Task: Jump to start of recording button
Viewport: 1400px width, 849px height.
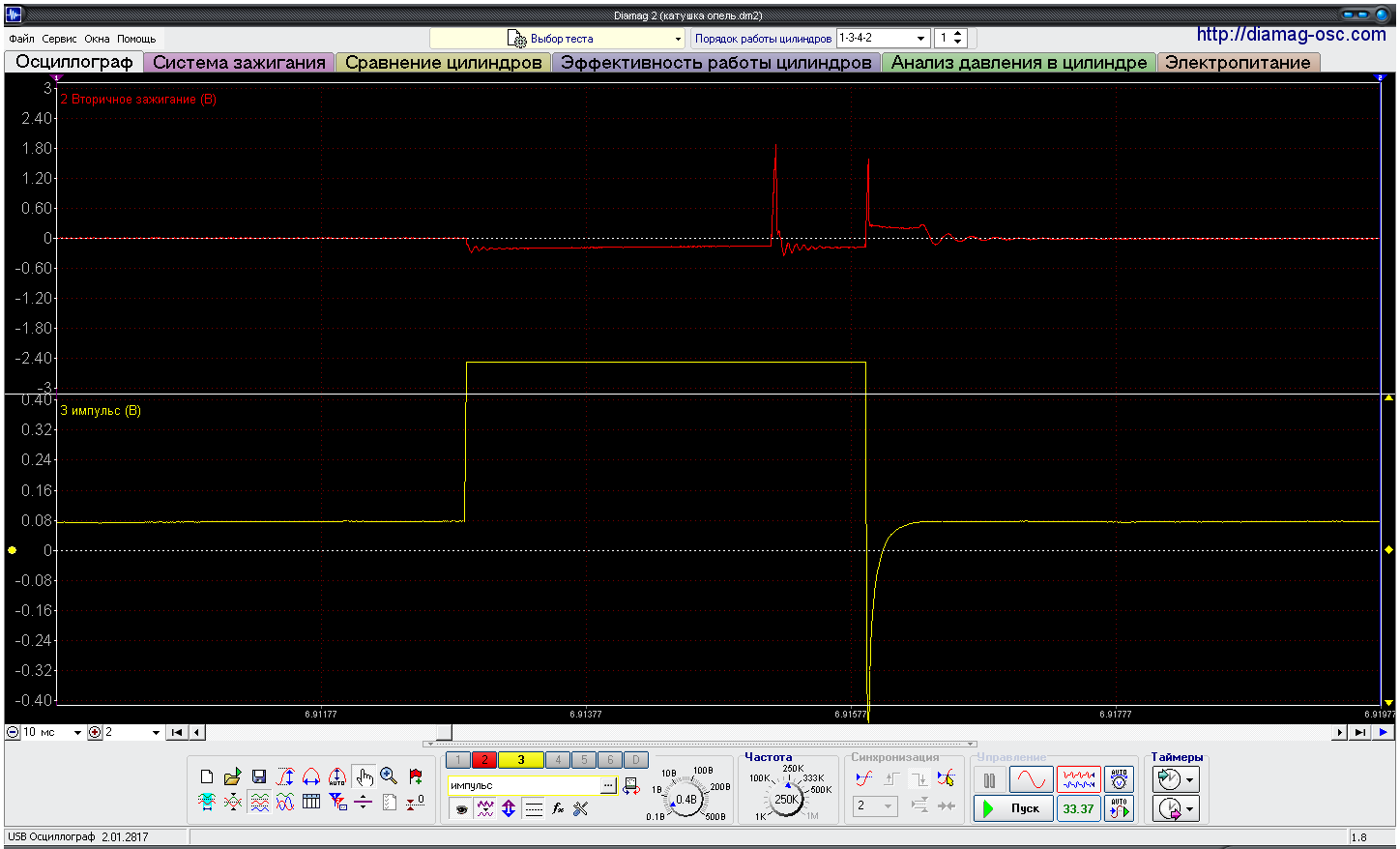Action: [177, 733]
